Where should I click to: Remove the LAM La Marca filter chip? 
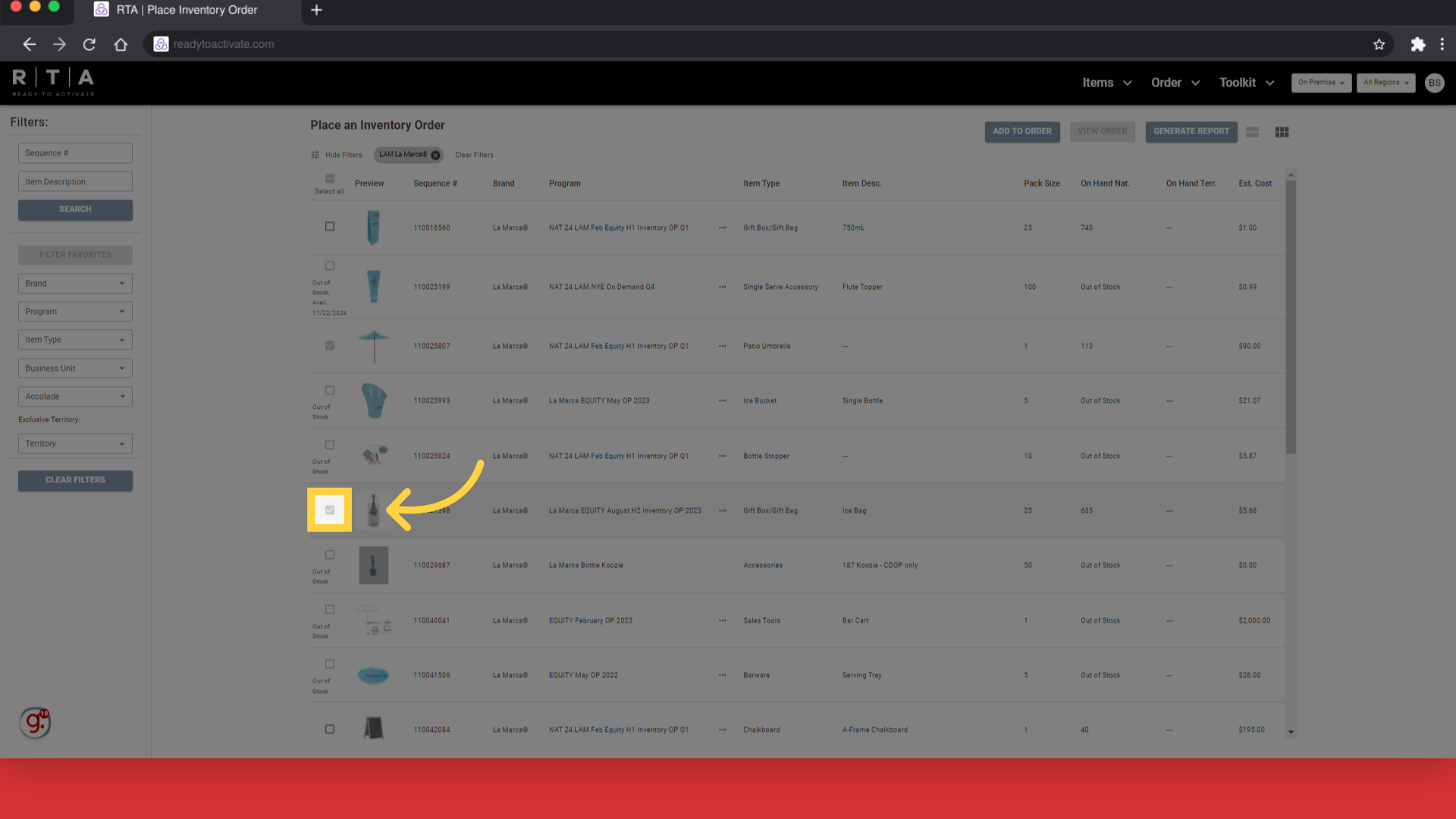click(435, 155)
